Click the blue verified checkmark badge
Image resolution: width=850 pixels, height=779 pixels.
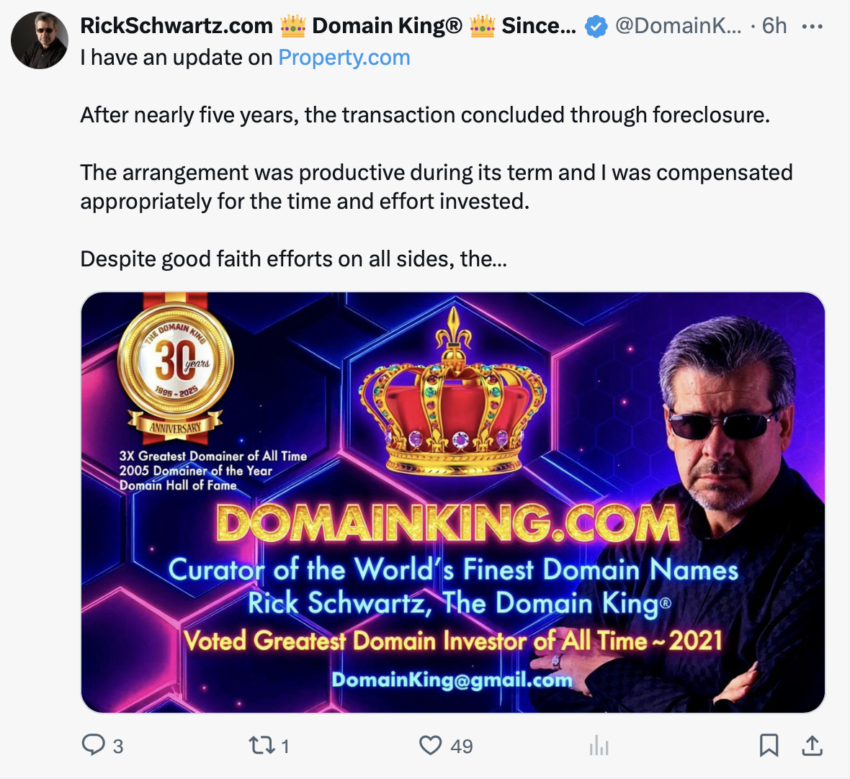pyautogui.click(x=595, y=27)
